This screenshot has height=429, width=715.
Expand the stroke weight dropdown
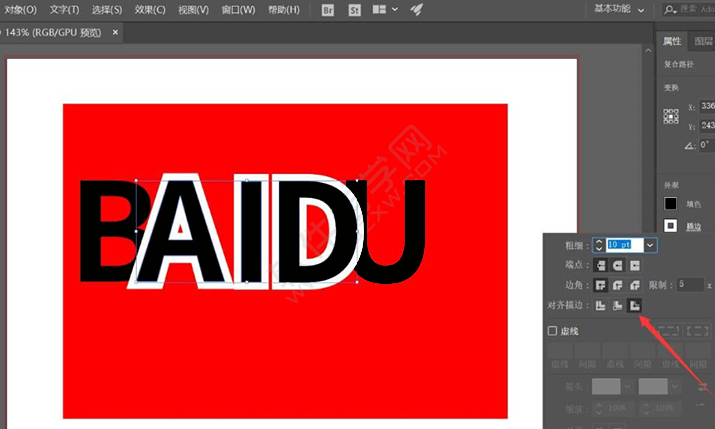(x=650, y=245)
